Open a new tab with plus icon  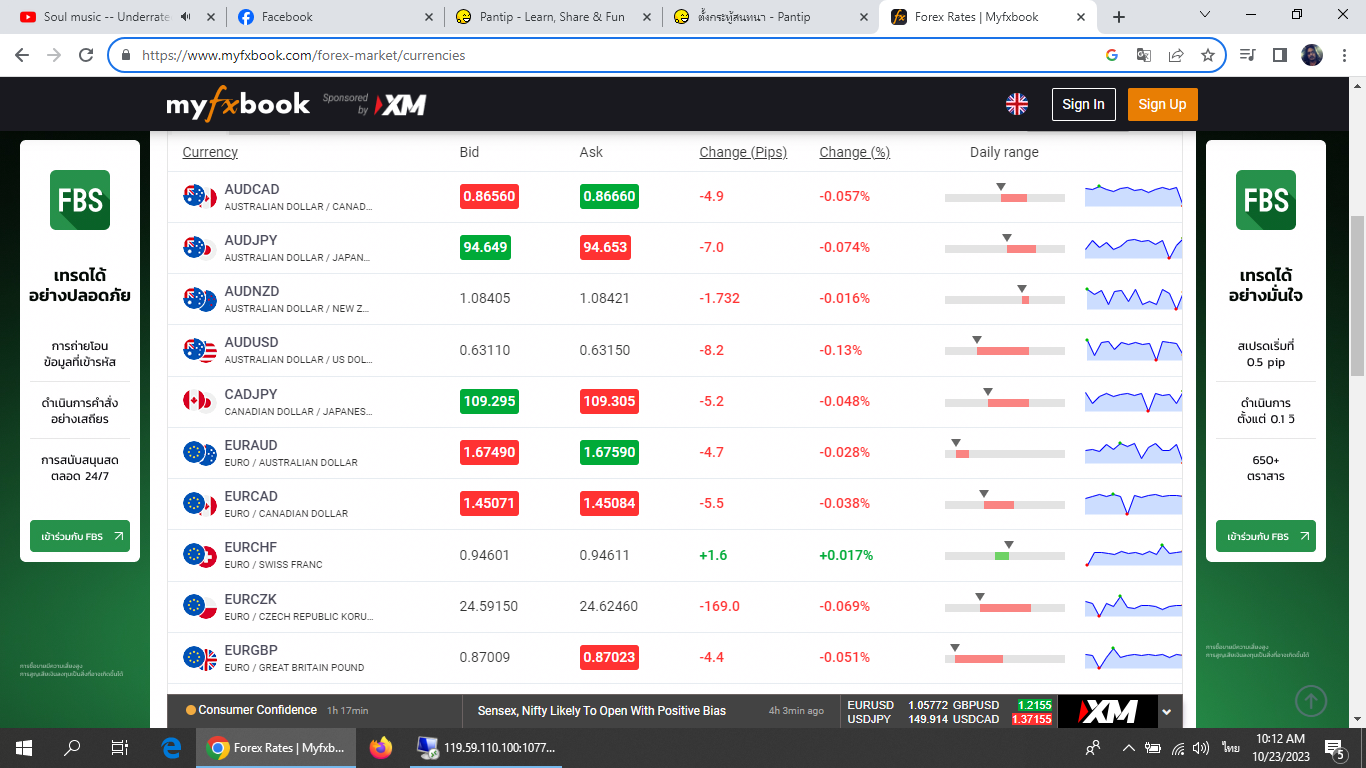coord(1119,17)
